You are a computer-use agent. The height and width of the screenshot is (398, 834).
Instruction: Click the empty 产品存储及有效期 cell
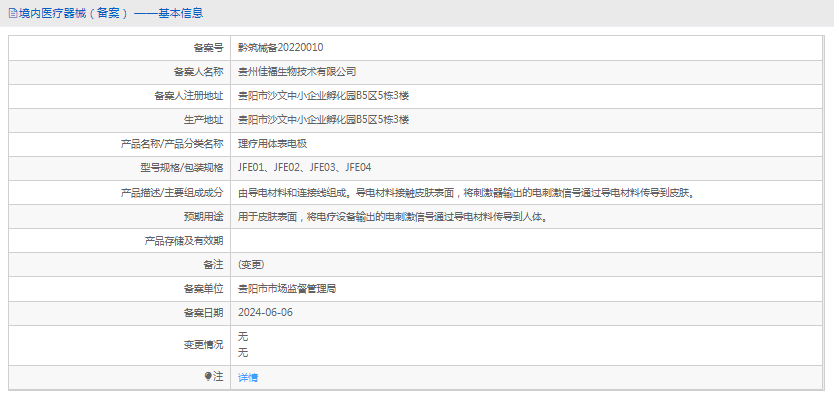pos(527,241)
